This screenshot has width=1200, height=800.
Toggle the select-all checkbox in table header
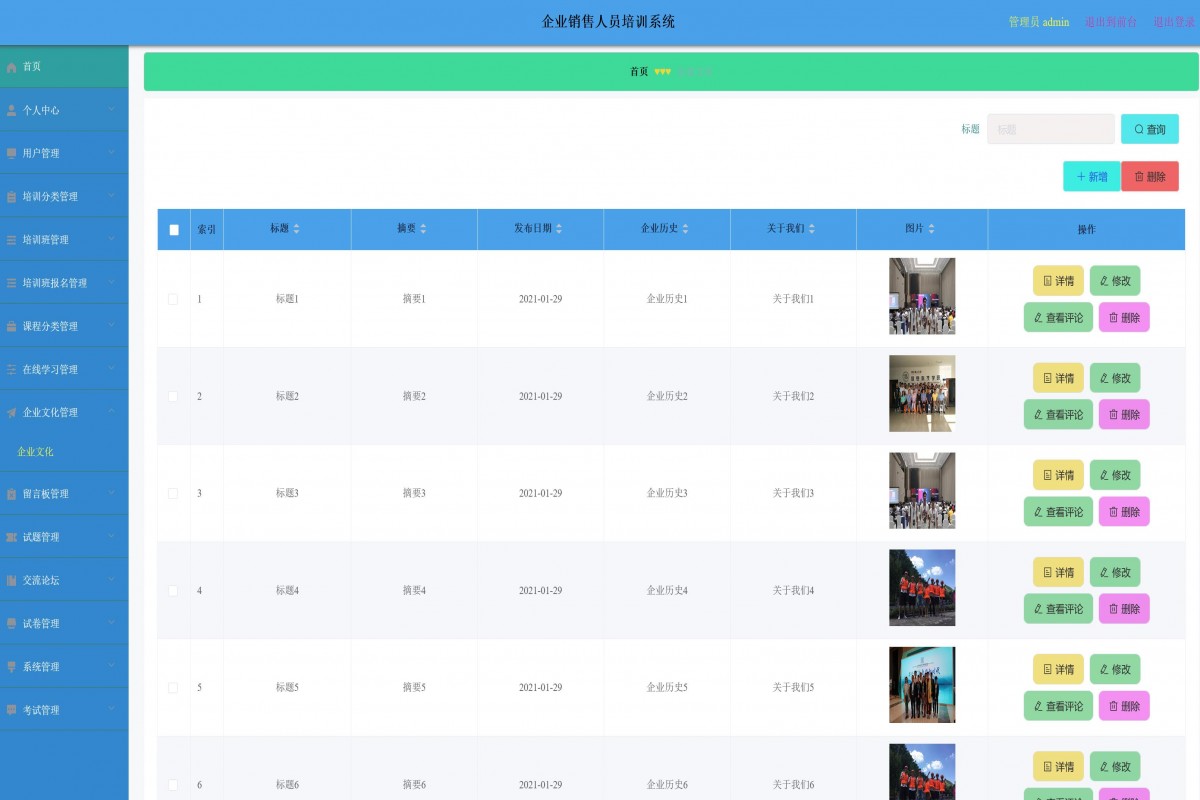(174, 230)
